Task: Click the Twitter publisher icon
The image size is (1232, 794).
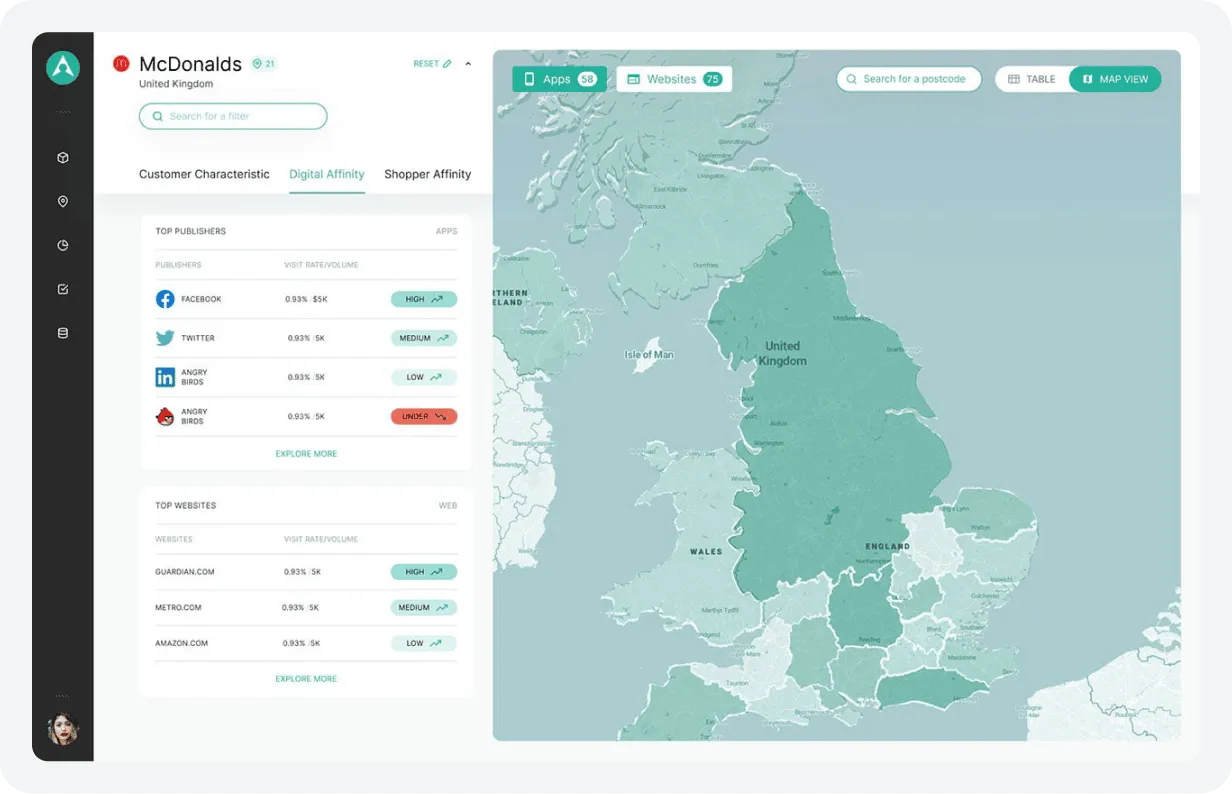Action: click(x=165, y=338)
